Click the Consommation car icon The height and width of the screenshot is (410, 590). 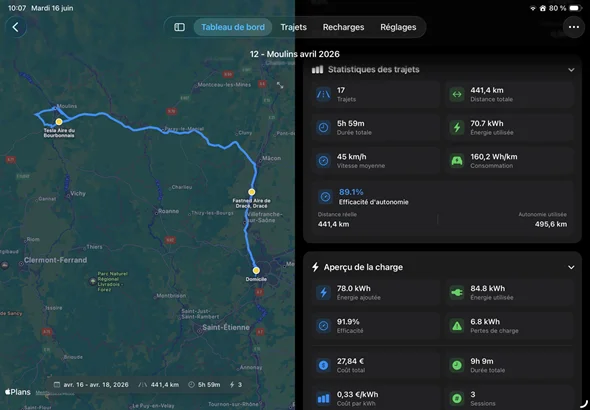coord(457,161)
